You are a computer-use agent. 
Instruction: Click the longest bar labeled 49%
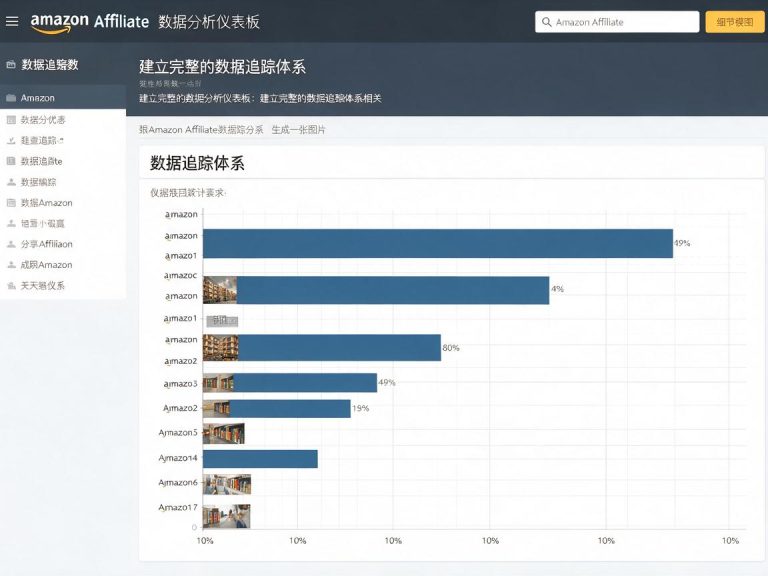point(438,243)
